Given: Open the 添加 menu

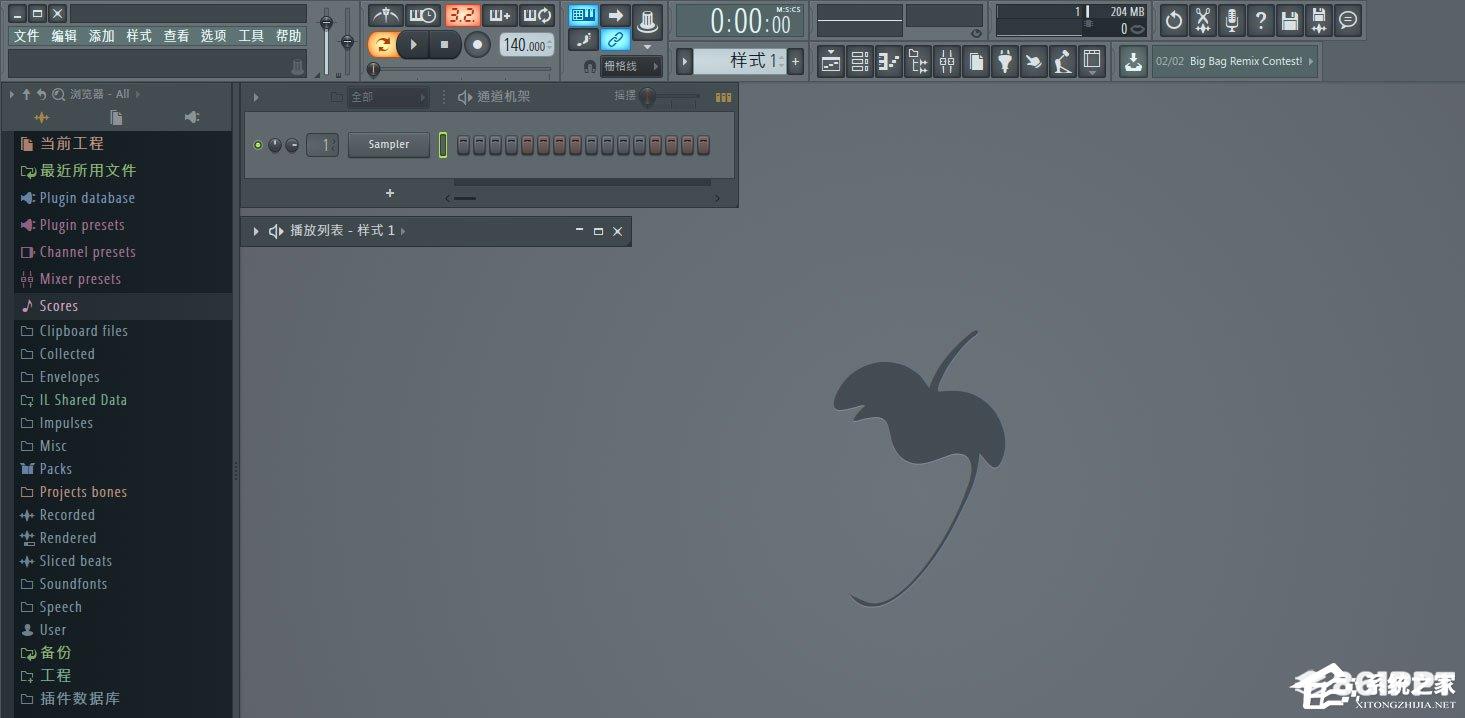Looking at the screenshot, I should pyautogui.click(x=102, y=36).
